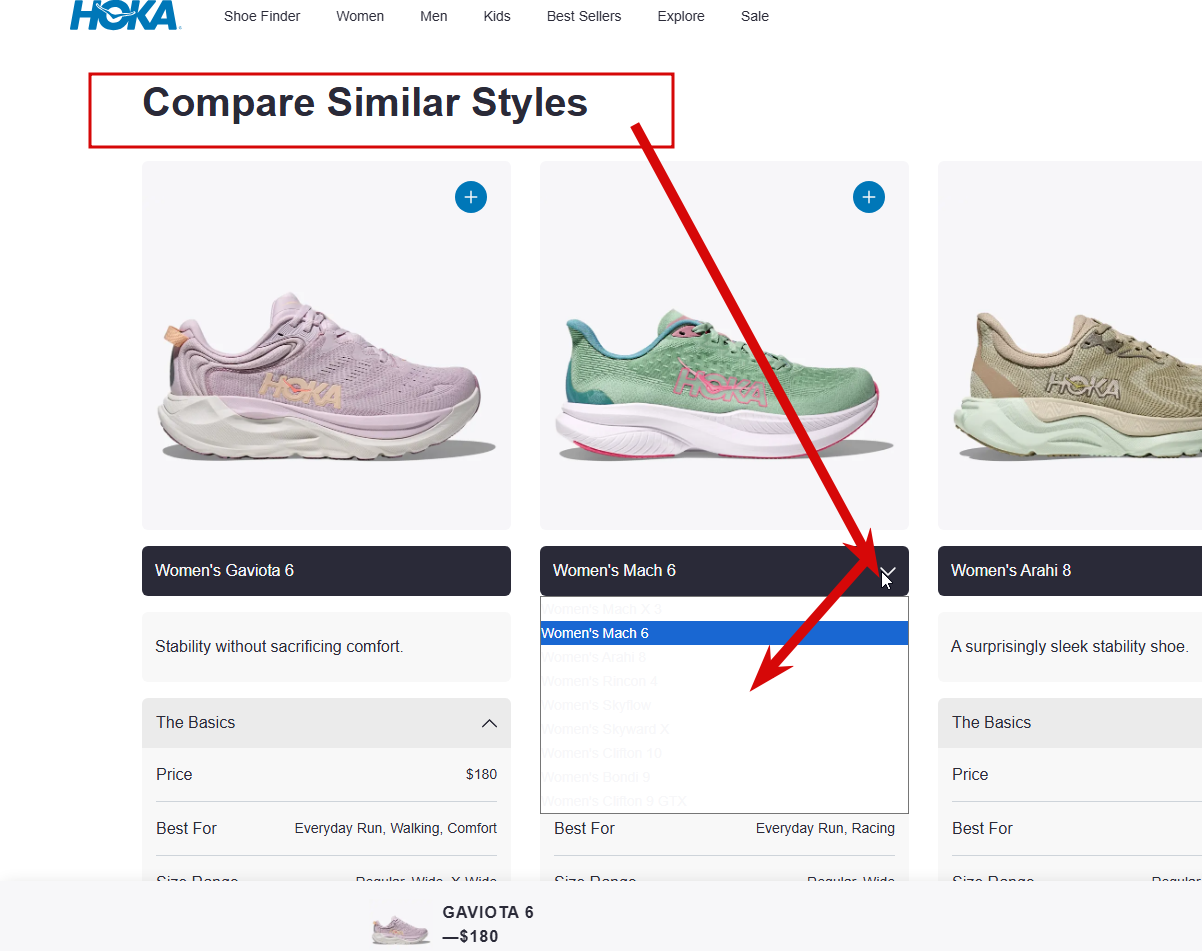Choose Women's Rincon 4 option
This screenshot has width=1202, height=951.
click(x=599, y=681)
